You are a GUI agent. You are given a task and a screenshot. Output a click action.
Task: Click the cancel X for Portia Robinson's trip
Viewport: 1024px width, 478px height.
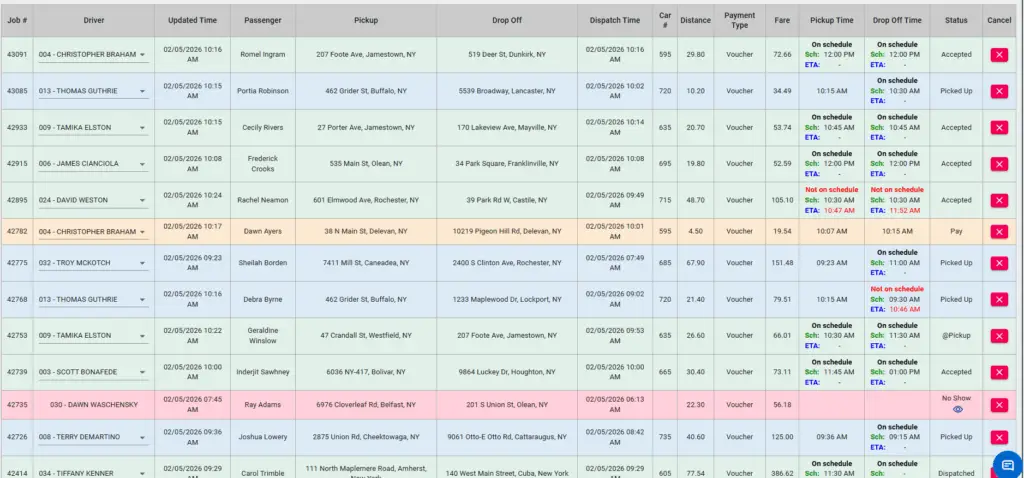point(998,91)
